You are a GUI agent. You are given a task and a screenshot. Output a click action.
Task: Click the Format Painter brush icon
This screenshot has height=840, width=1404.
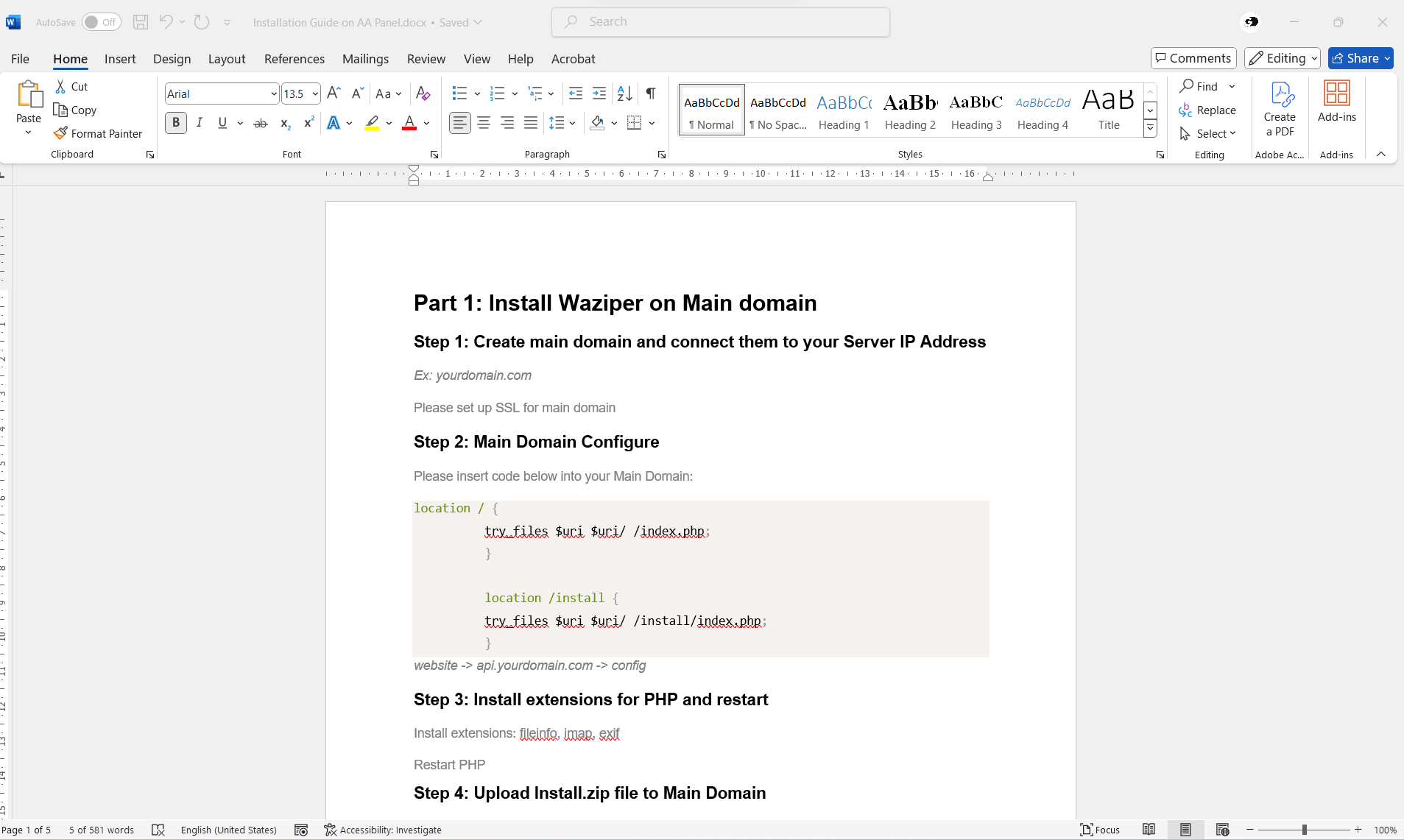[x=60, y=133]
